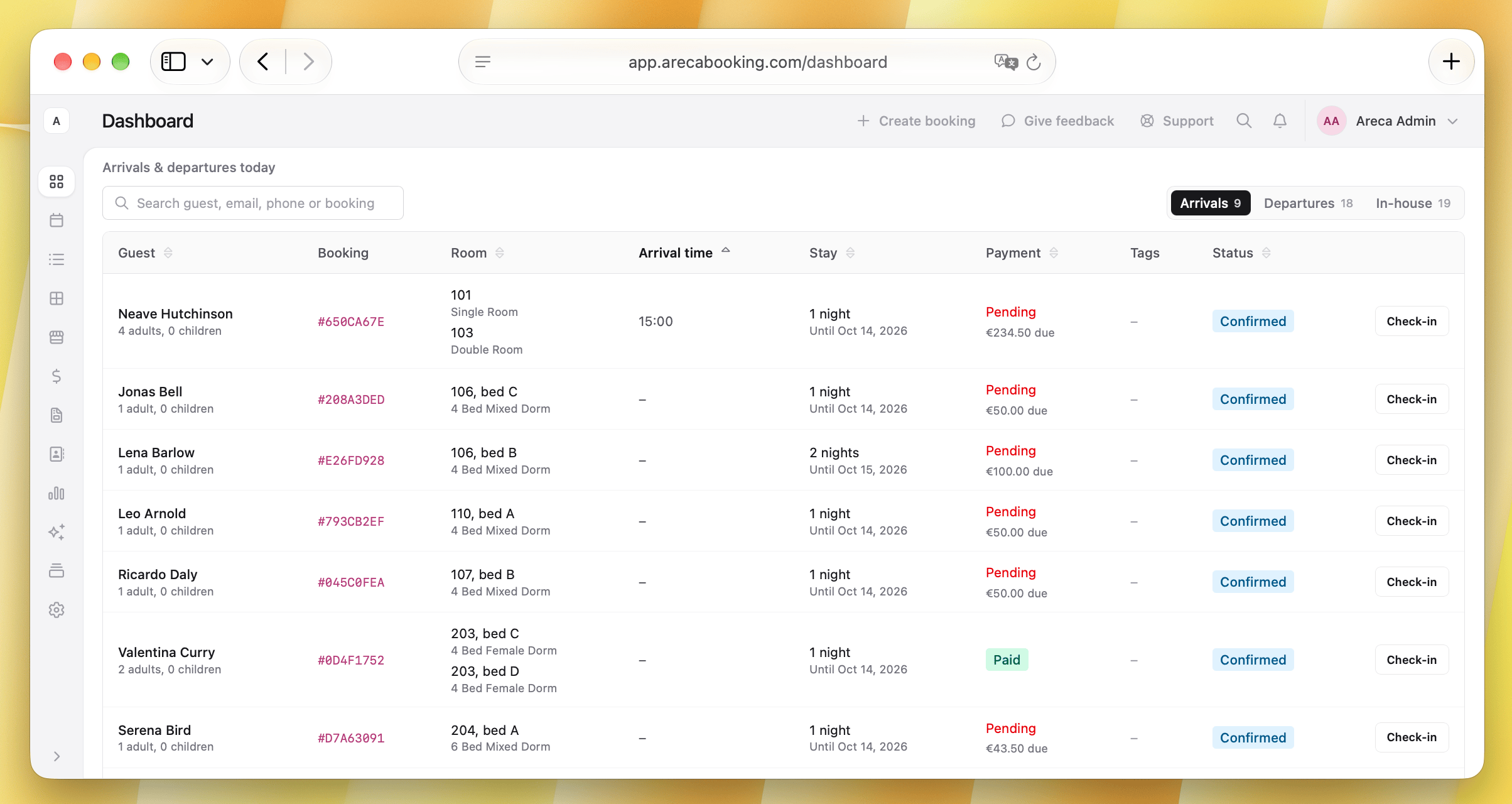Check-in Neave Hutchinson

tap(1412, 321)
